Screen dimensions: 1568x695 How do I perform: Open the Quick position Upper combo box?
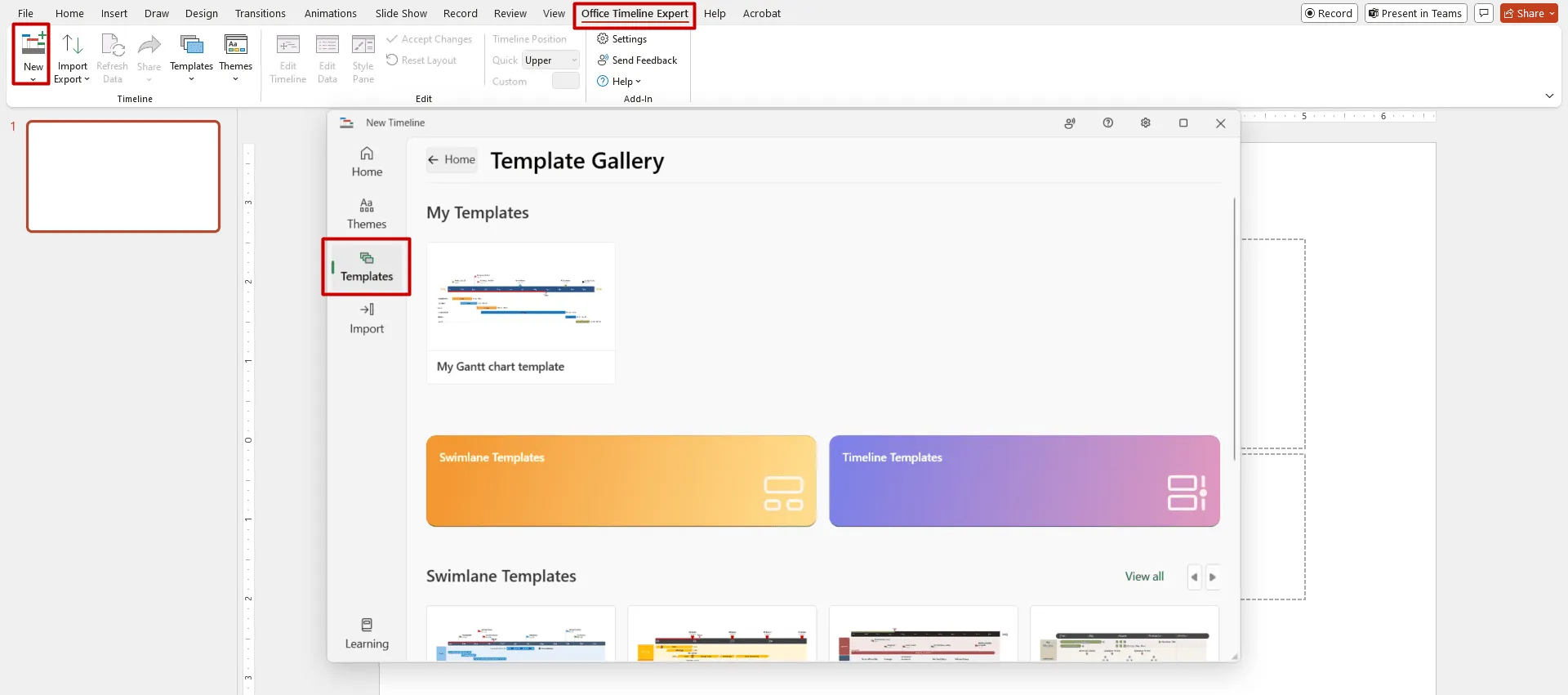pos(550,60)
